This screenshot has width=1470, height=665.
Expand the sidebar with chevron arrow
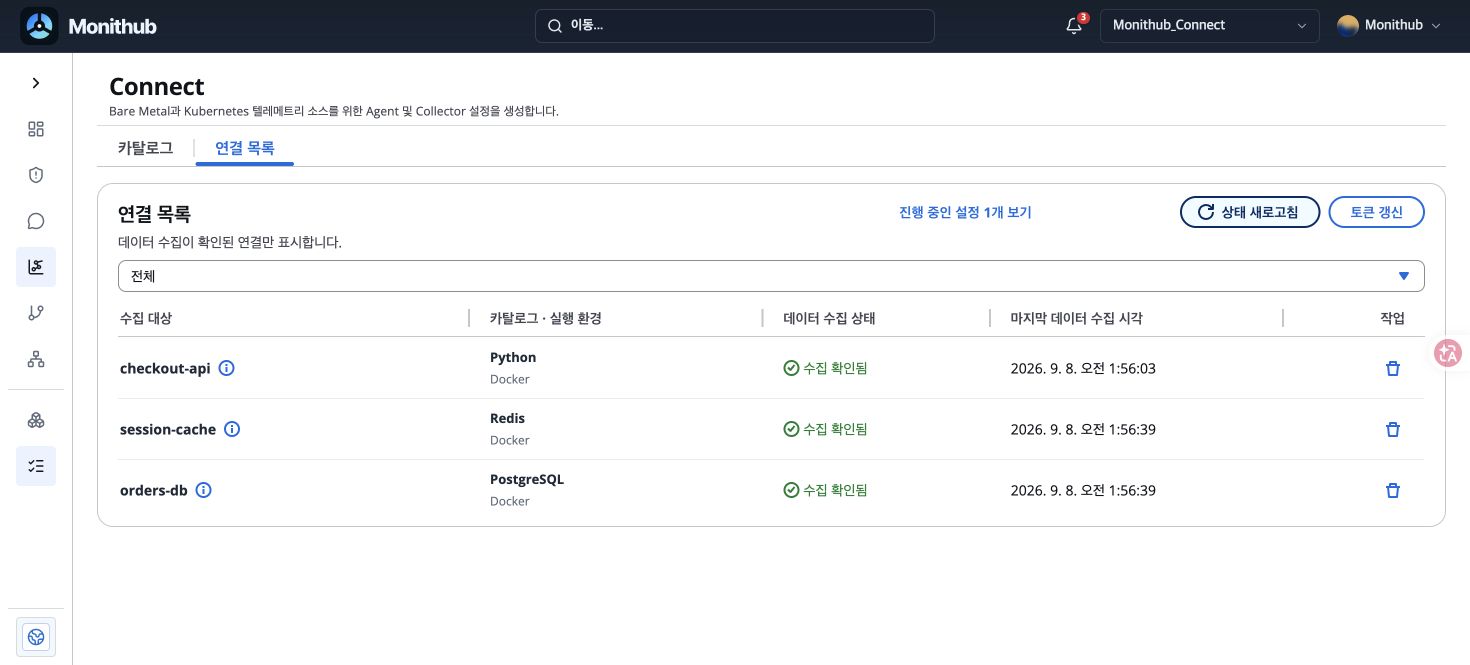tap(36, 83)
